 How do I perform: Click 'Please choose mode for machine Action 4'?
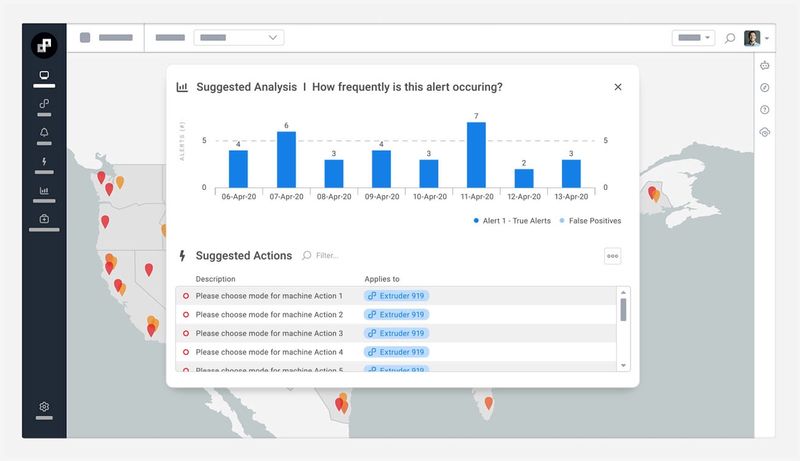click(269, 352)
